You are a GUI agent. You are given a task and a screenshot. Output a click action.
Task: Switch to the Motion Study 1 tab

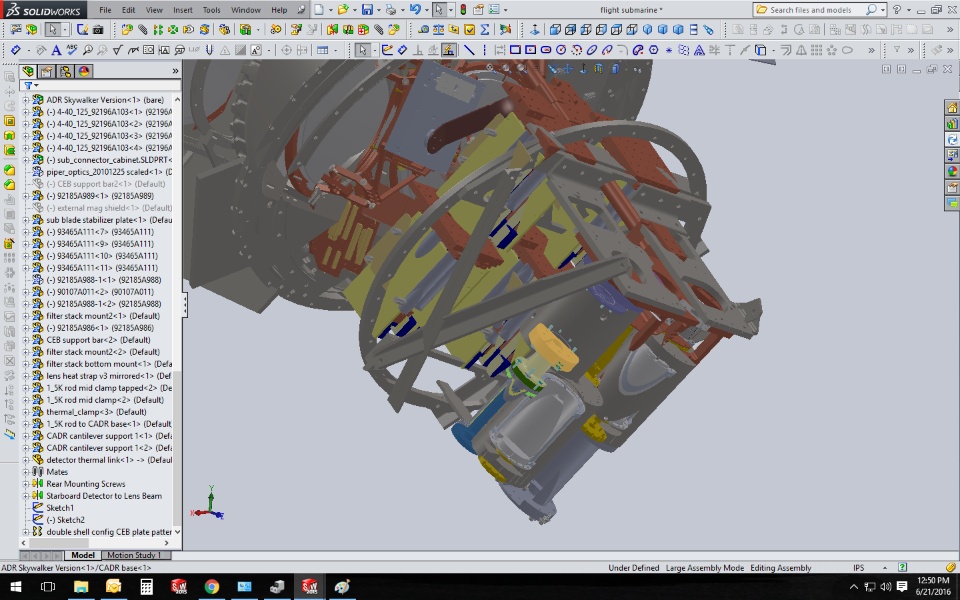[x=134, y=555]
